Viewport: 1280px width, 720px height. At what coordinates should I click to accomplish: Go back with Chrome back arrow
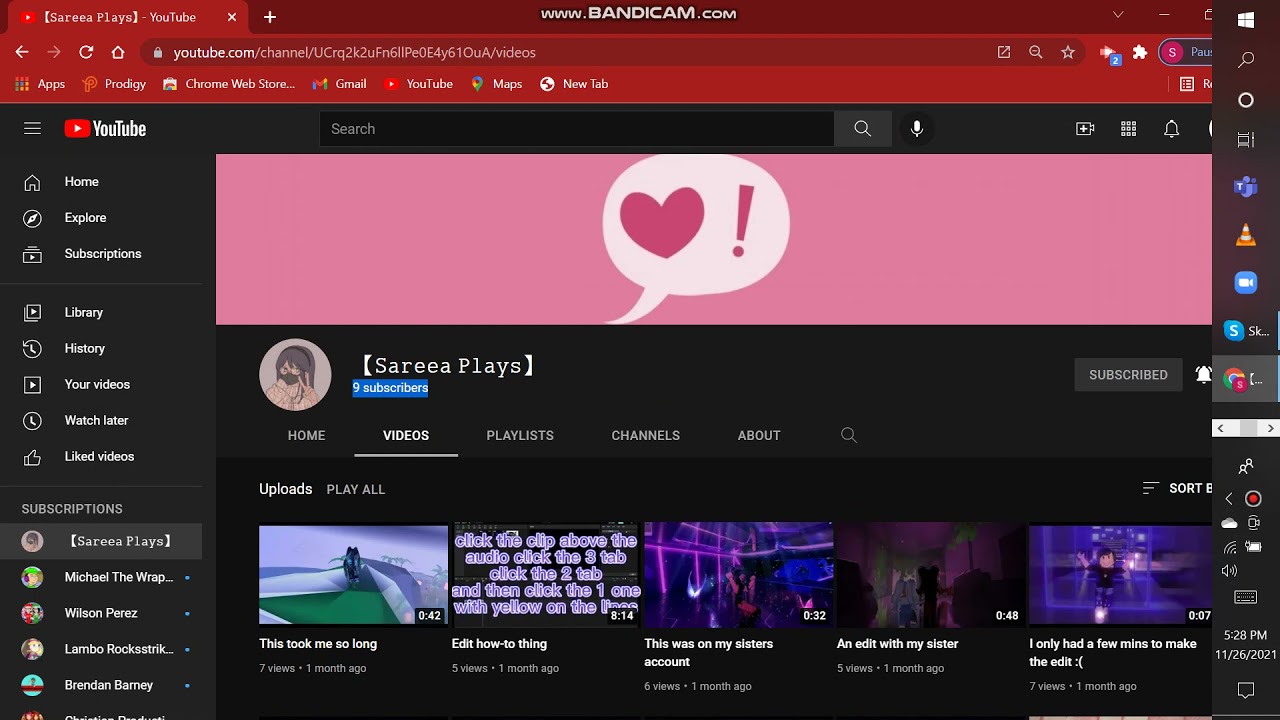(x=22, y=52)
